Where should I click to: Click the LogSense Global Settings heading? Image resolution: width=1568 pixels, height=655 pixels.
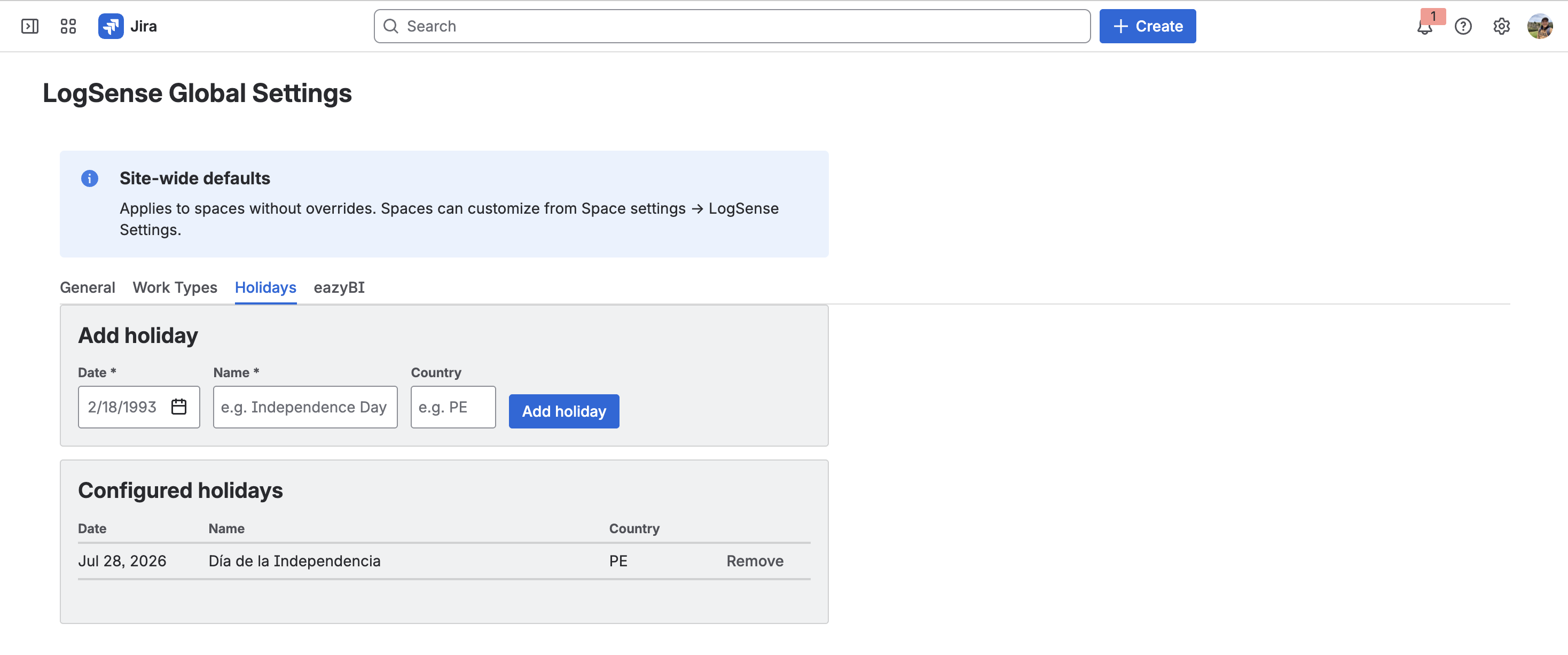[x=197, y=93]
